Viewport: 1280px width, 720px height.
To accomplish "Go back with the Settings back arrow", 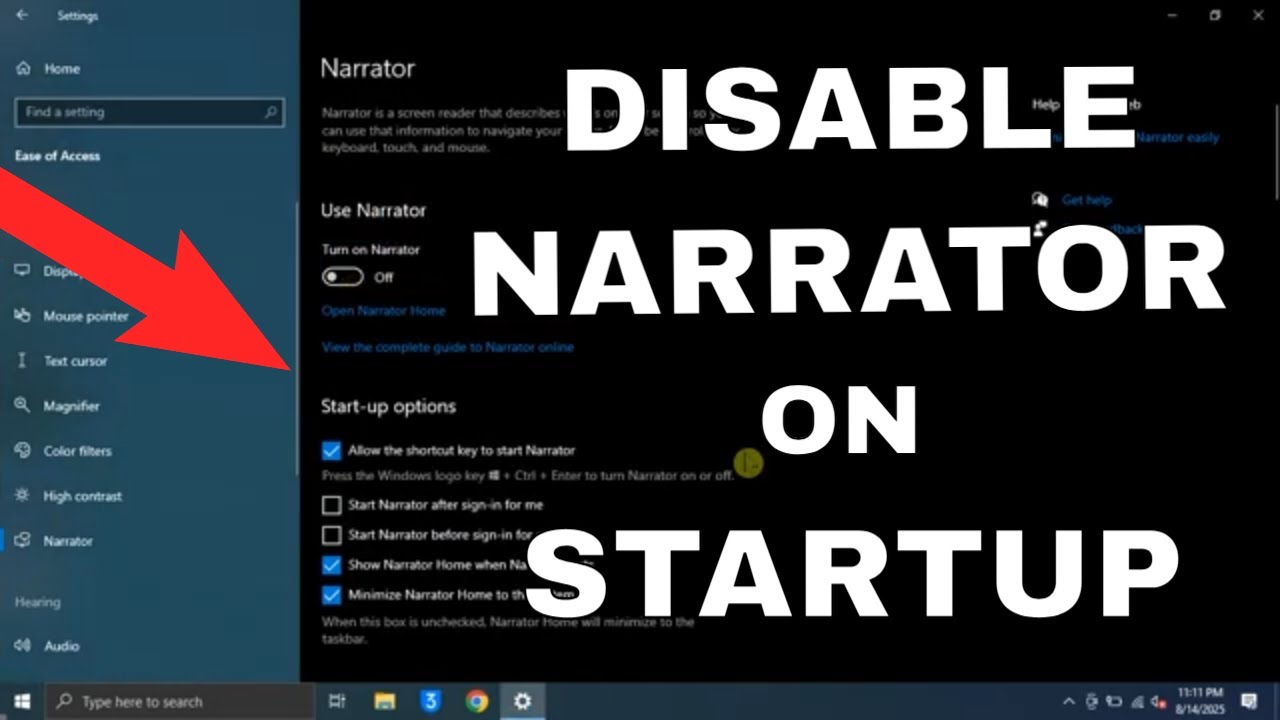I will coord(22,16).
